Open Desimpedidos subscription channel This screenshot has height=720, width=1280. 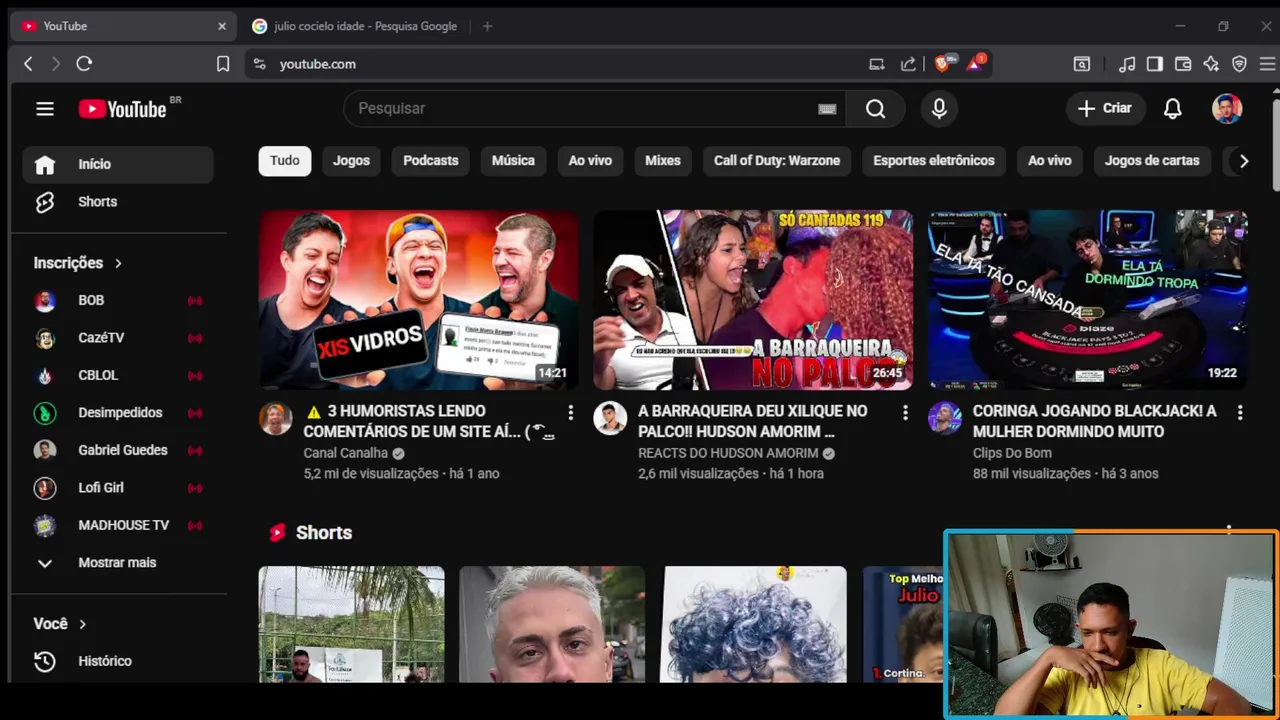click(x=118, y=413)
